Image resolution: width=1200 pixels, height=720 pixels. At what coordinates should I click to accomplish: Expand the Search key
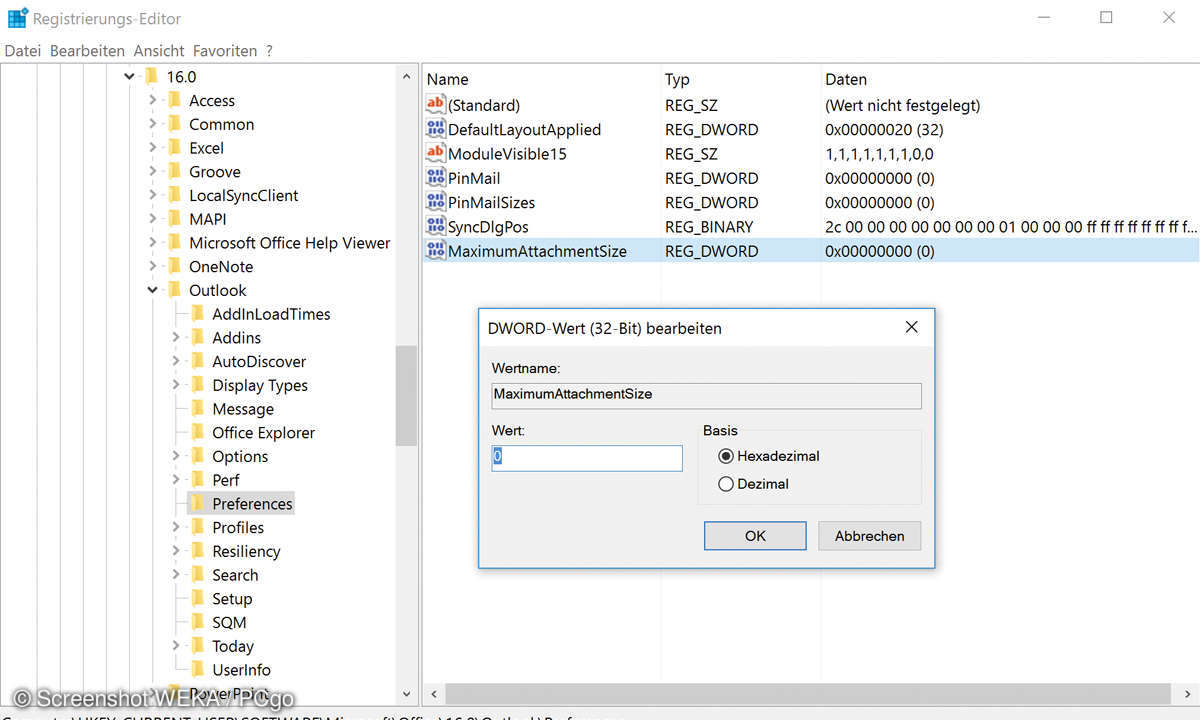pos(176,575)
